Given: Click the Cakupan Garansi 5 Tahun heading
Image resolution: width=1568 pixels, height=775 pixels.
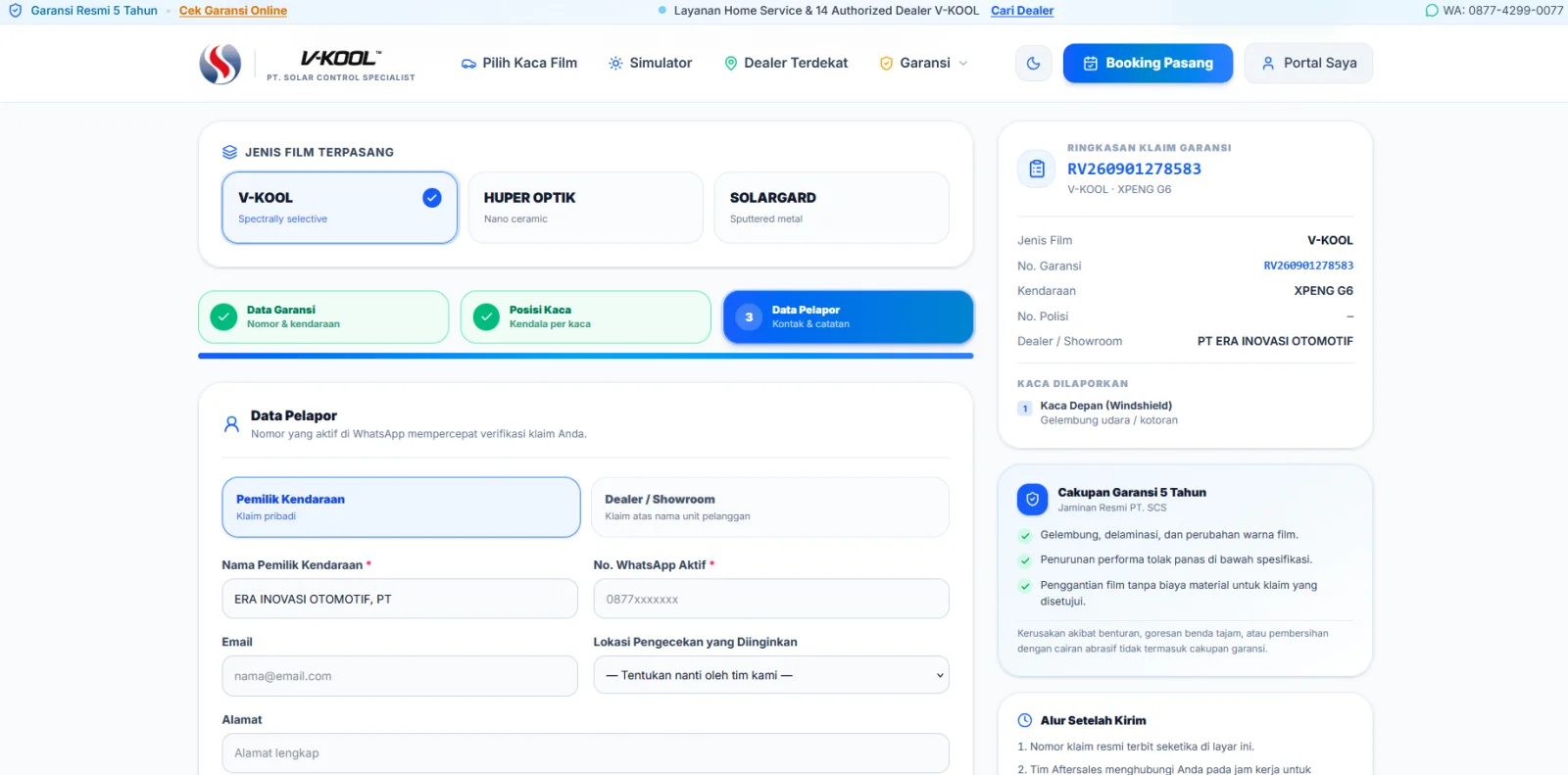Looking at the screenshot, I should 1132,493.
